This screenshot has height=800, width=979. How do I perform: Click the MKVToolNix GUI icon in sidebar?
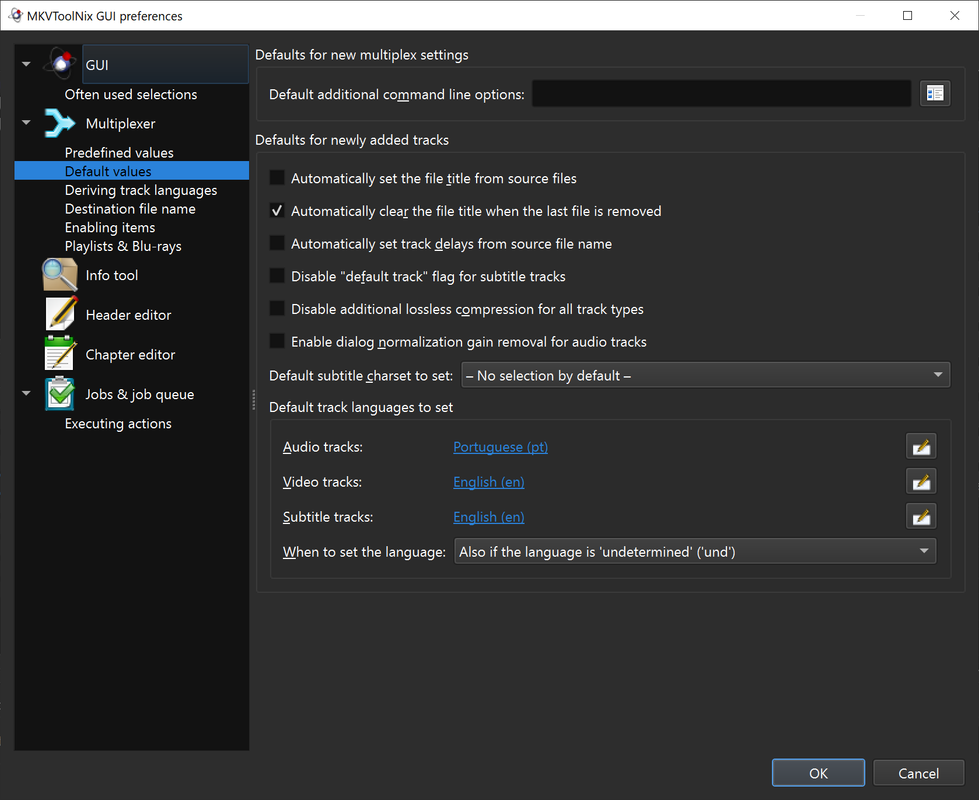click(61, 64)
